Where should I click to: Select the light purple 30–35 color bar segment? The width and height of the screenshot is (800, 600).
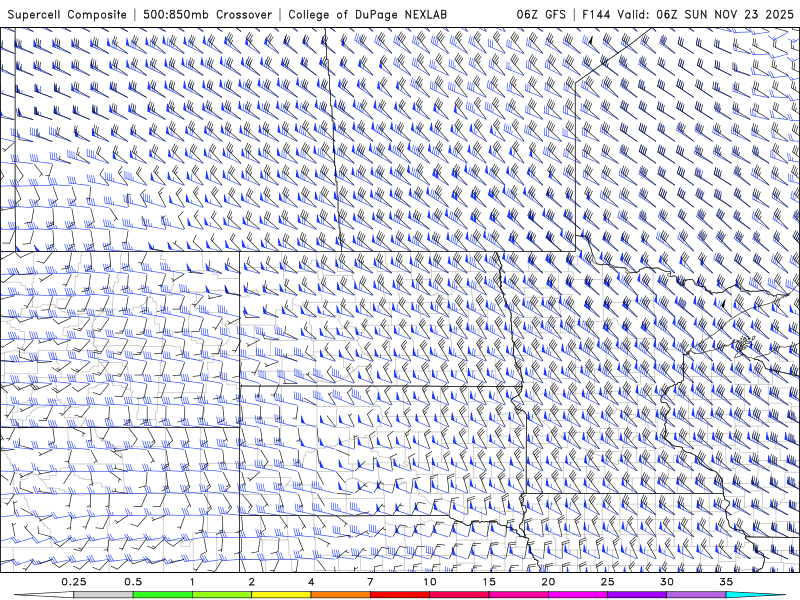[x=696, y=595]
